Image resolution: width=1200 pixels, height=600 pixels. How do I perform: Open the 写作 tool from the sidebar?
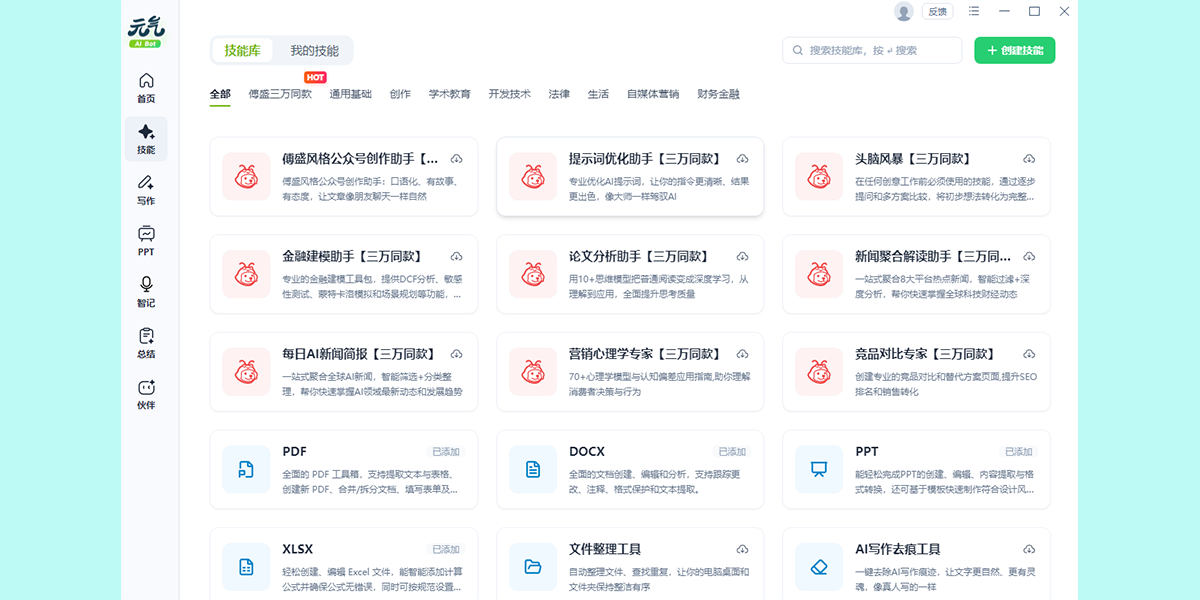[145, 192]
